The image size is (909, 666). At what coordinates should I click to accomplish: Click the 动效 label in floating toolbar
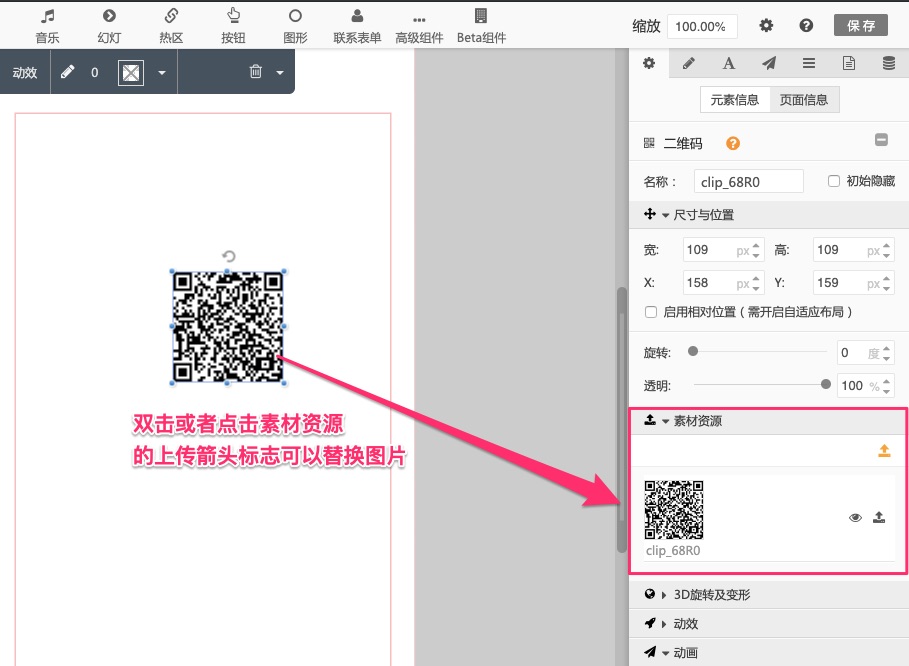tap(25, 72)
